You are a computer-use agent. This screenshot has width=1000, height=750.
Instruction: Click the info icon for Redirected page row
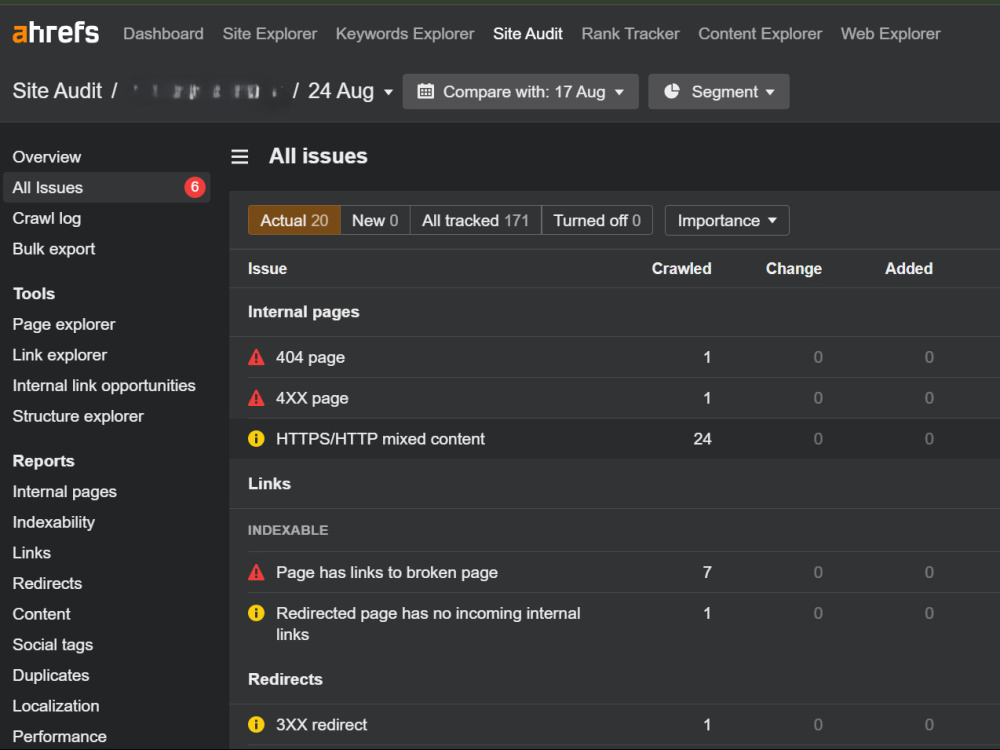pos(256,613)
